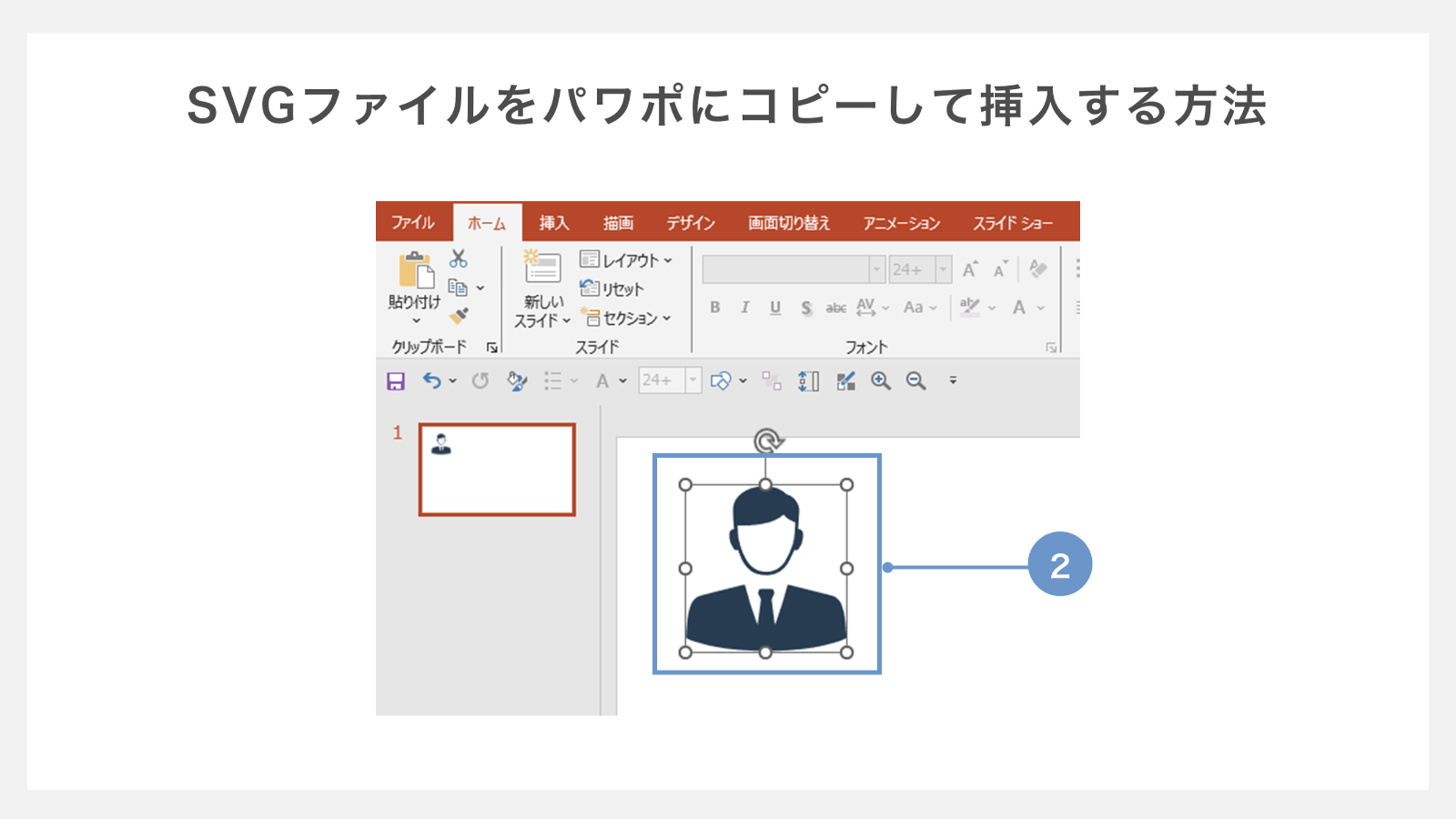Select the Format Painter brush
The width and height of the screenshot is (1456, 819).
[459, 315]
